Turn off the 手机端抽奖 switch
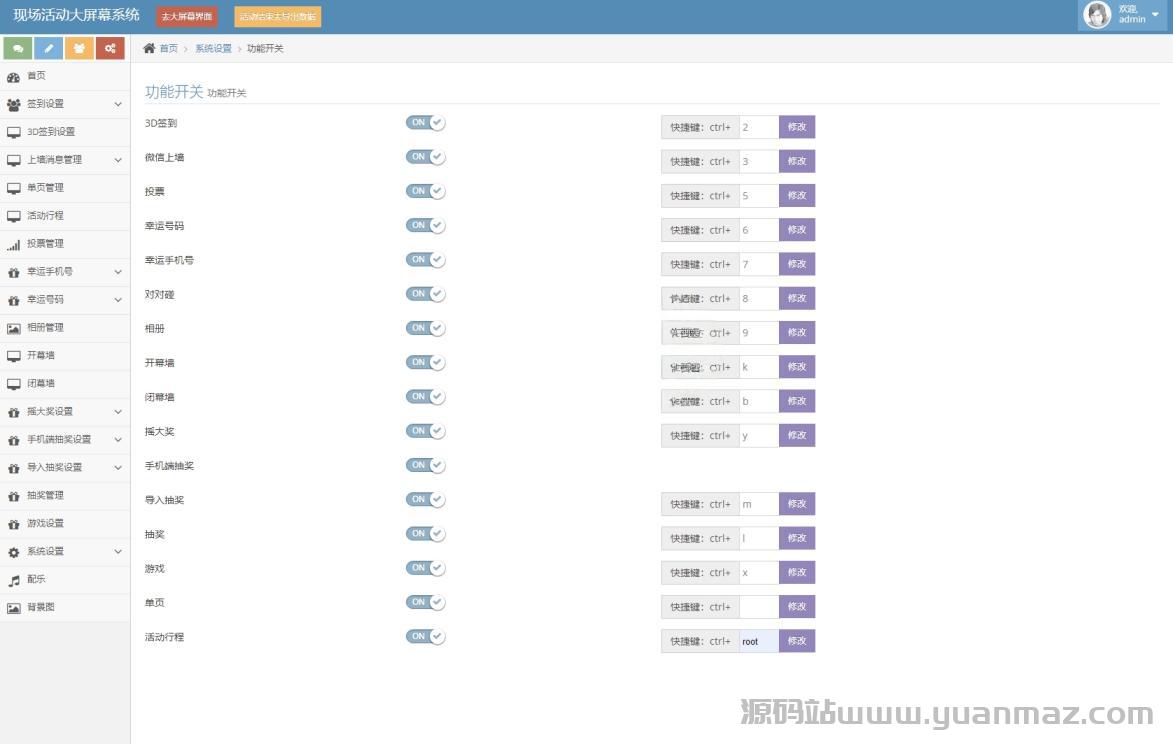Image resolution: width=1173 pixels, height=744 pixels. [x=425, y=465]
